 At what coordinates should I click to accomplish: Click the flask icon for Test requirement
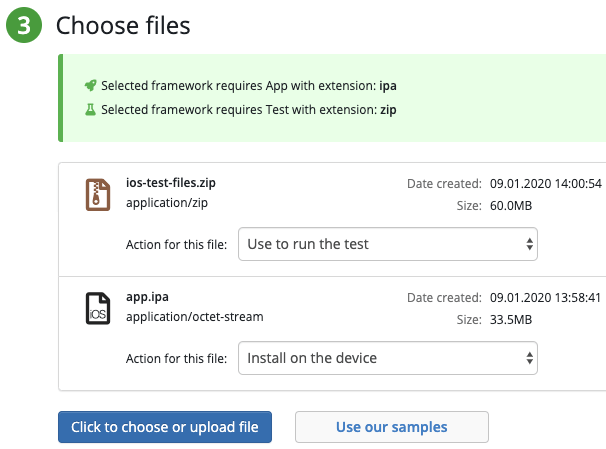tap(90, 109)
